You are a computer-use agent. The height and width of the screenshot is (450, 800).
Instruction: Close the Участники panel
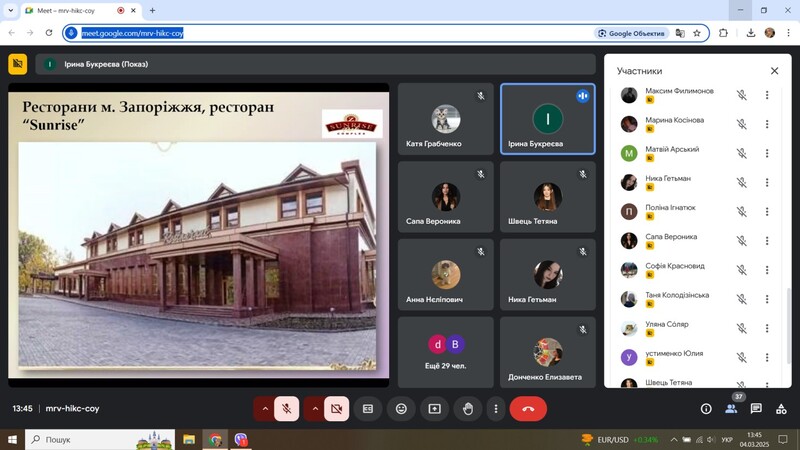pos(774,71)
